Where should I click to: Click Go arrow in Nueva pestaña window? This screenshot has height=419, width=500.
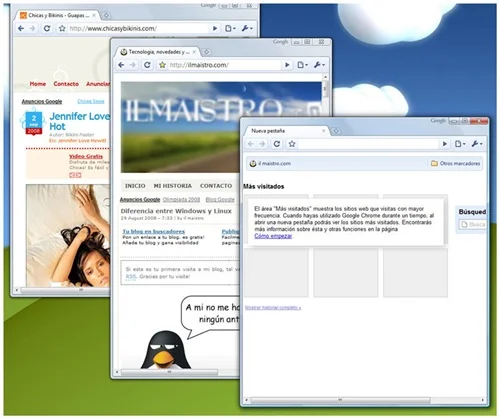click(445, 144)
